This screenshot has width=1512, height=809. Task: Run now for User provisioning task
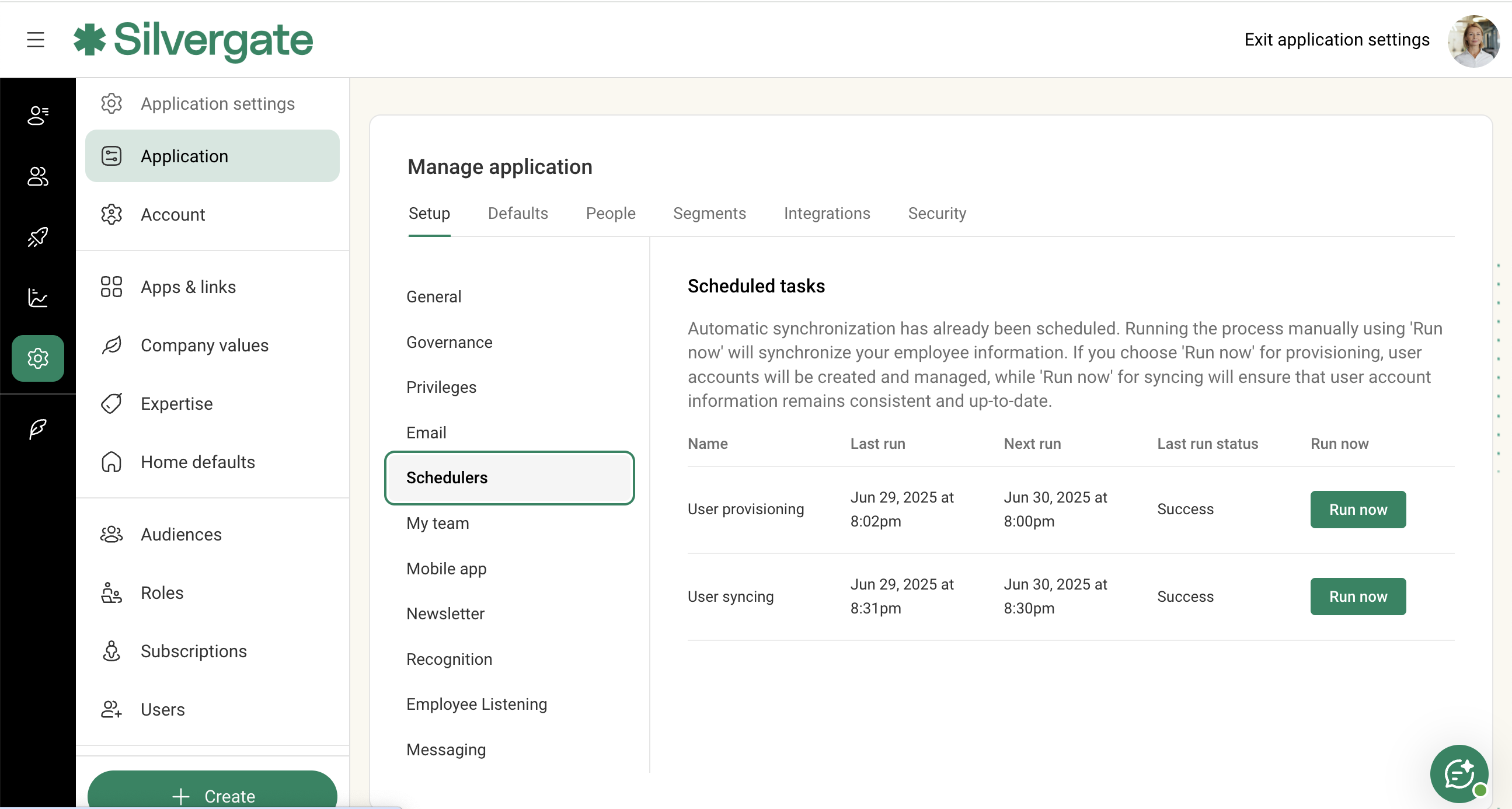point(1358,509)
